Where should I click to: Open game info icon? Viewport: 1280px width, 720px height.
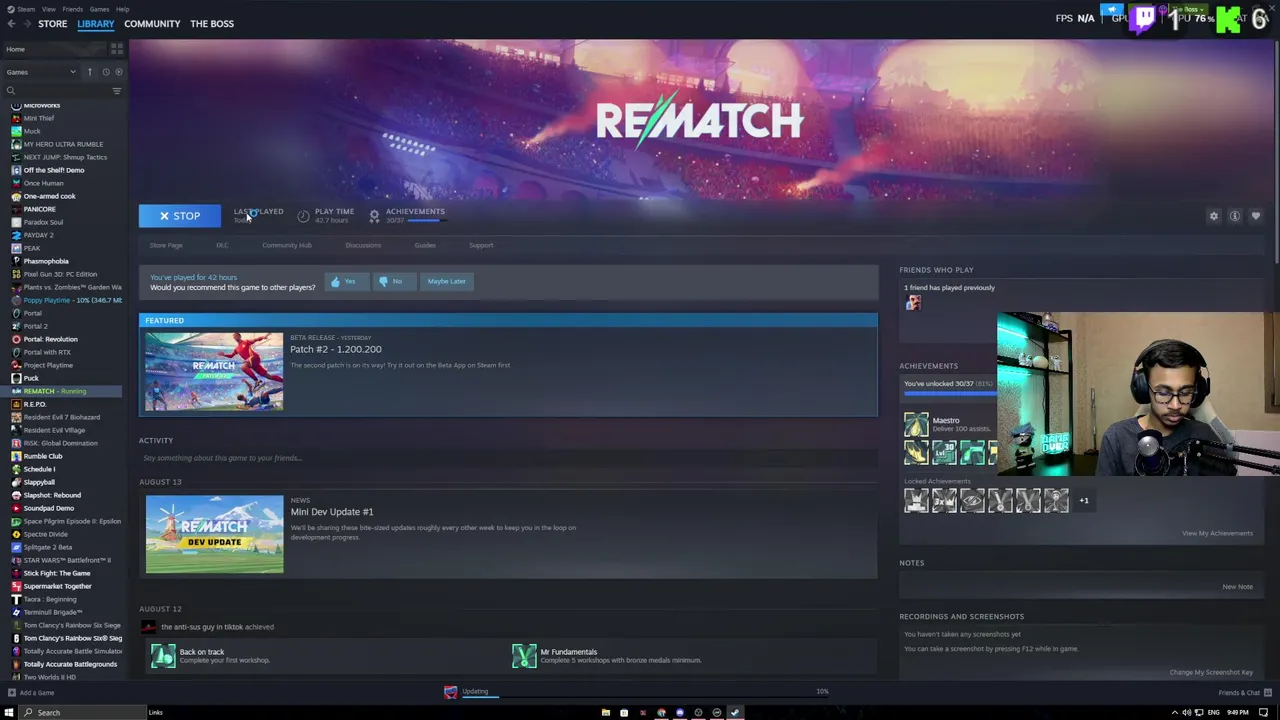tap(1235, 216)
